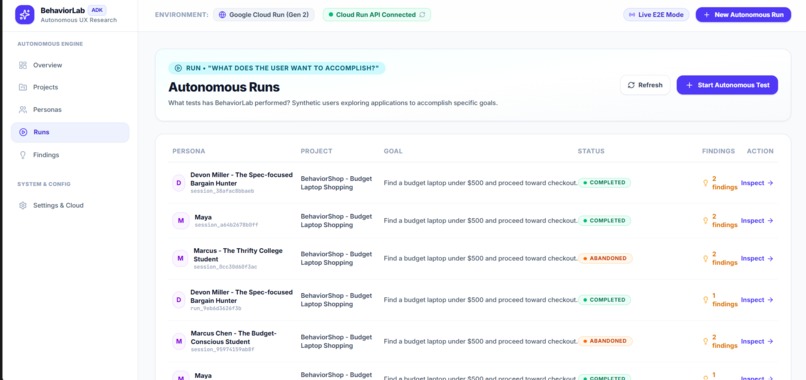This screenshot has width=806, height=380.
Task: Click the Settings & Cloud gear icon
Action: pos(23,206)
